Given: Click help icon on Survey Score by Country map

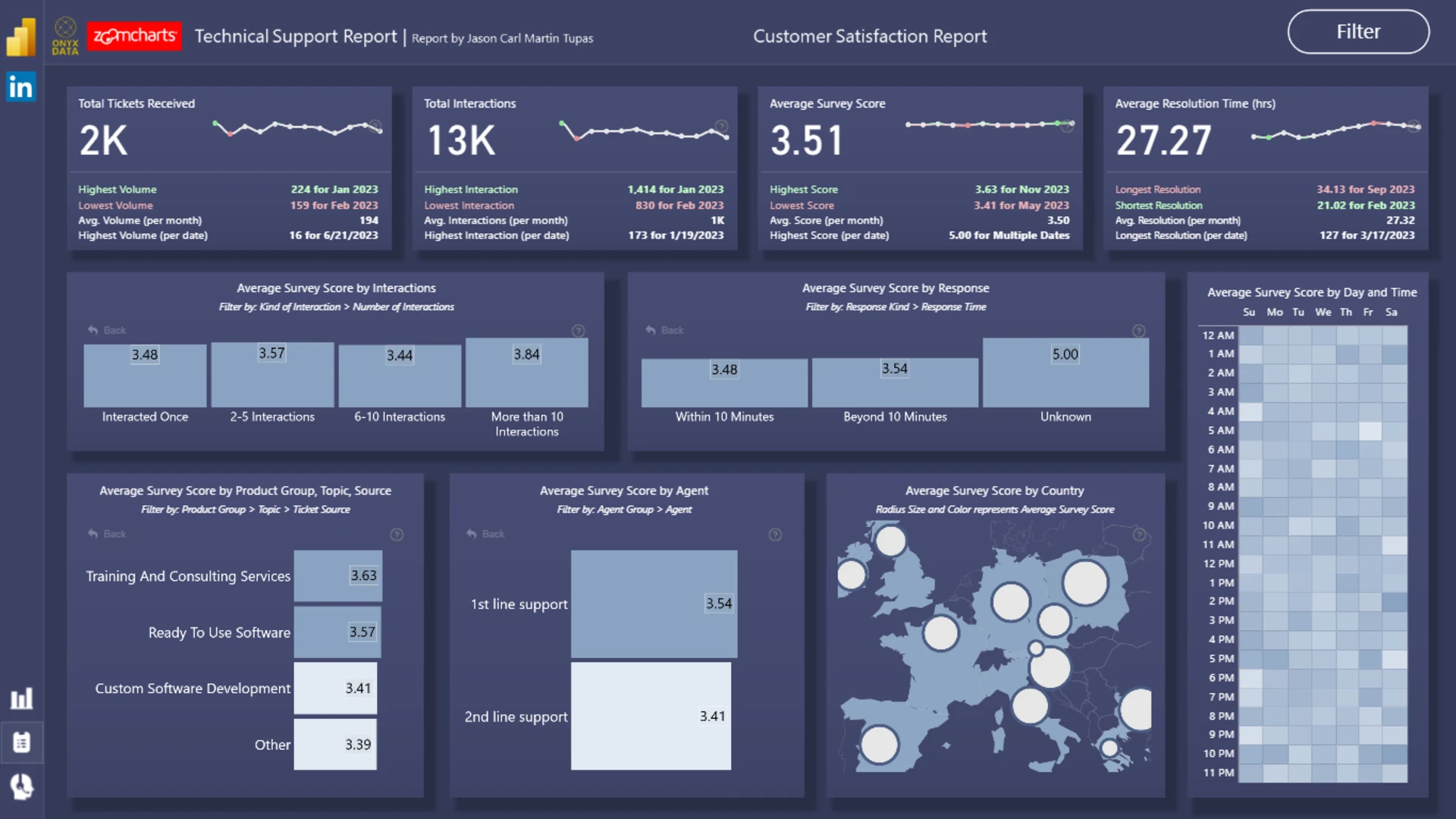Looking at the screenshot, I should (1139, 535).
